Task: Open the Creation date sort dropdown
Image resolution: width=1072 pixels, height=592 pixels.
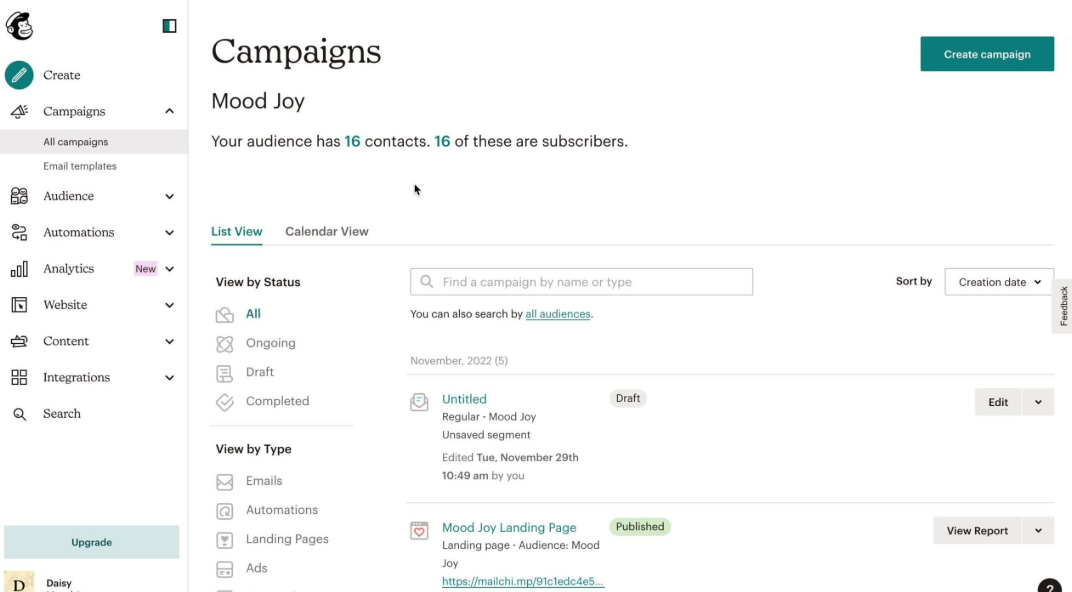Action: point(998,281)
